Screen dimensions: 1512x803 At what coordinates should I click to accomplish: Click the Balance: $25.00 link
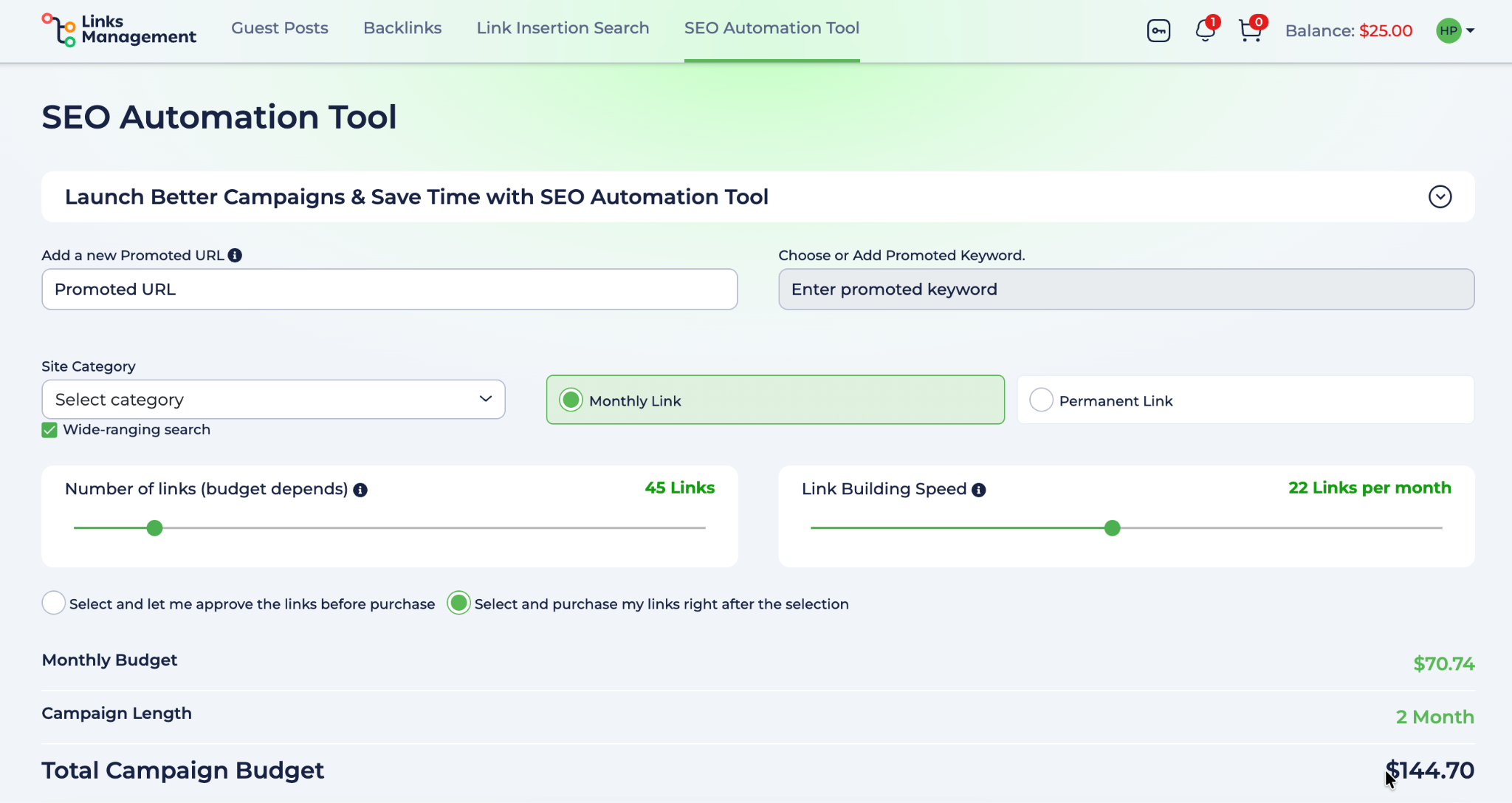(x=1349, y=31)
